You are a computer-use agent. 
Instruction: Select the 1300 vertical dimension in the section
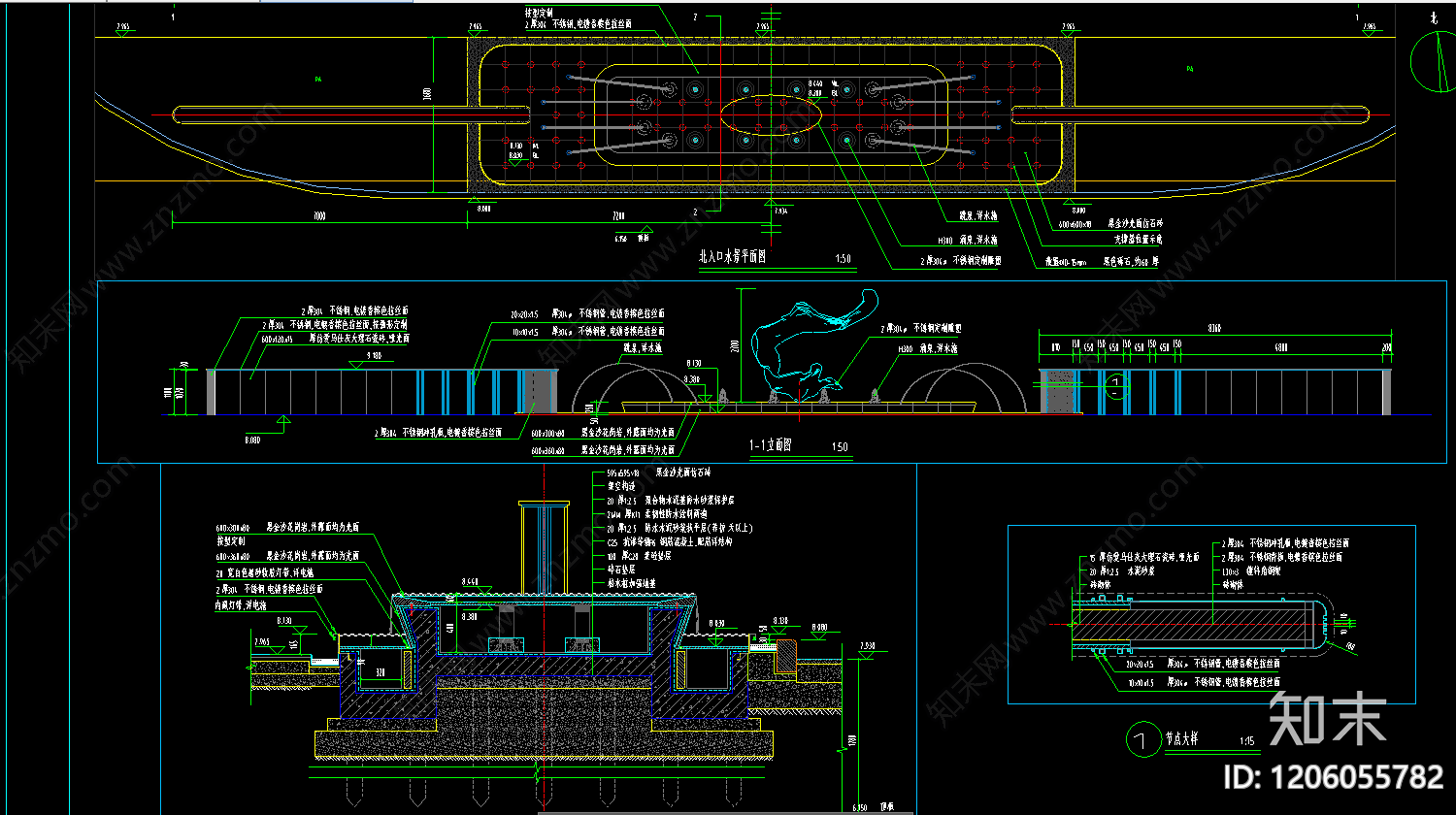pos(852,742)
